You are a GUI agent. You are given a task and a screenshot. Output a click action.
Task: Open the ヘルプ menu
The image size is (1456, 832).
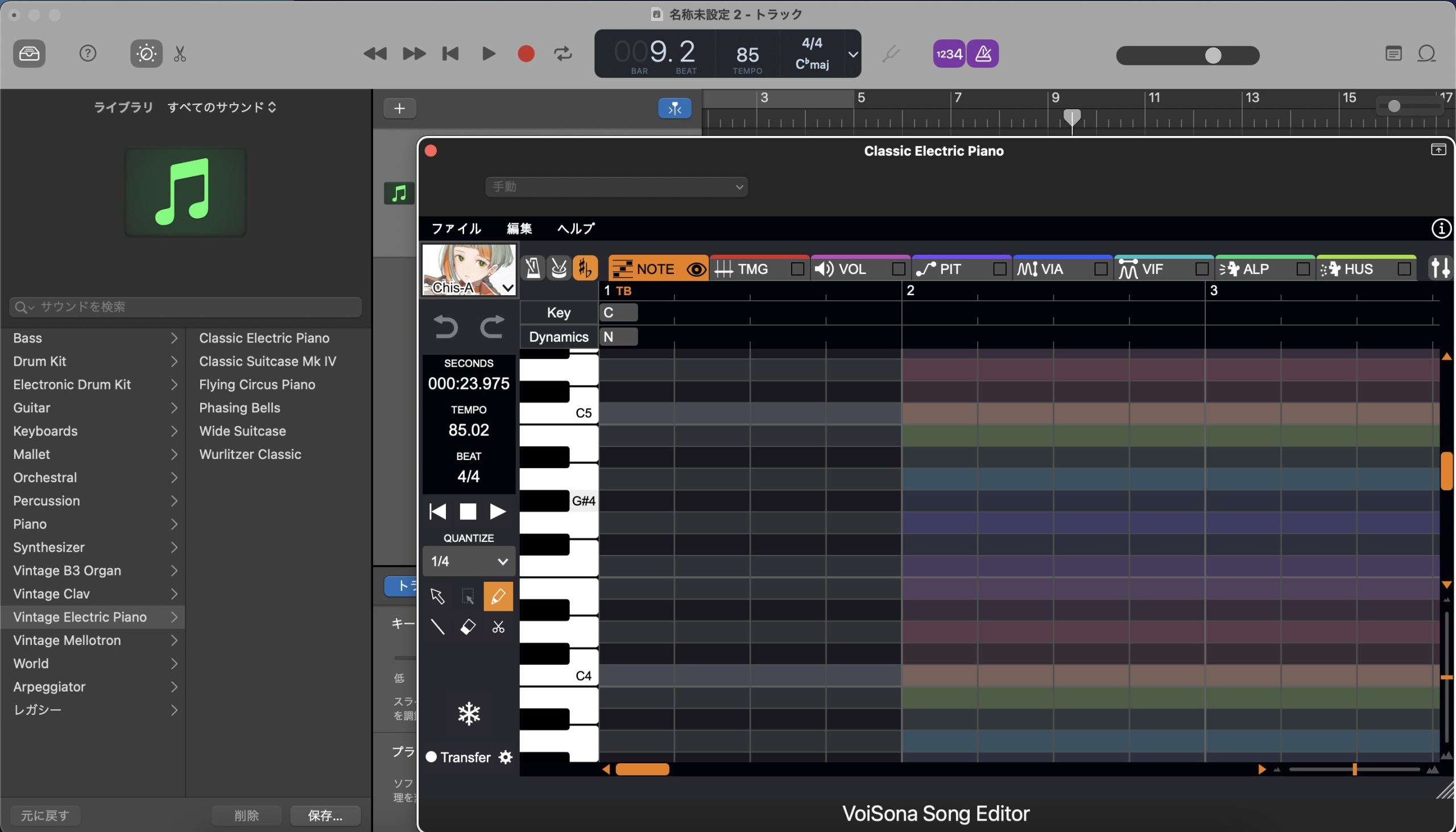click(x=576, y=229)
